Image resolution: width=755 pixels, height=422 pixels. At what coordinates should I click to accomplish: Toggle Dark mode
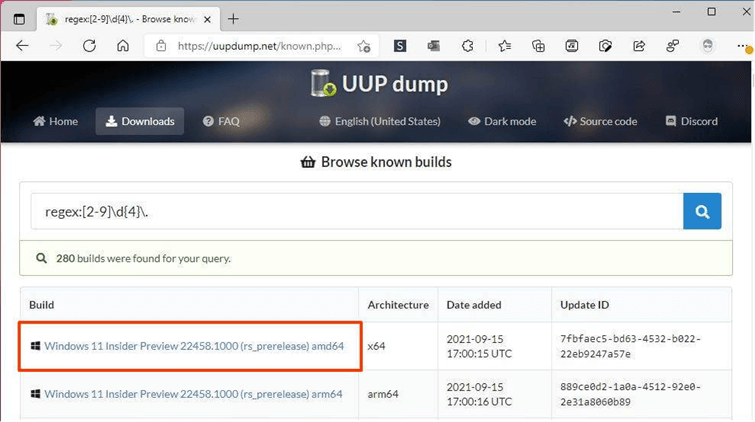502,121
